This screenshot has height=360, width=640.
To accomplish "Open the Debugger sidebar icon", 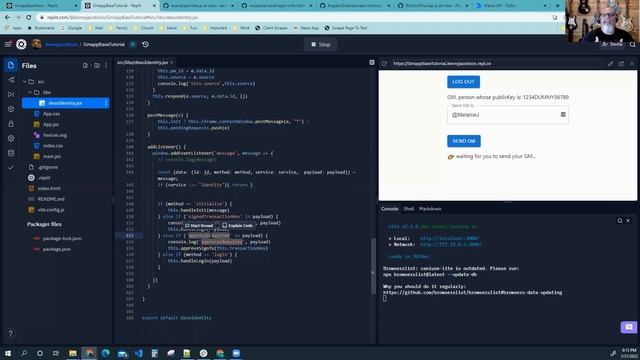I will click(11, 94).
